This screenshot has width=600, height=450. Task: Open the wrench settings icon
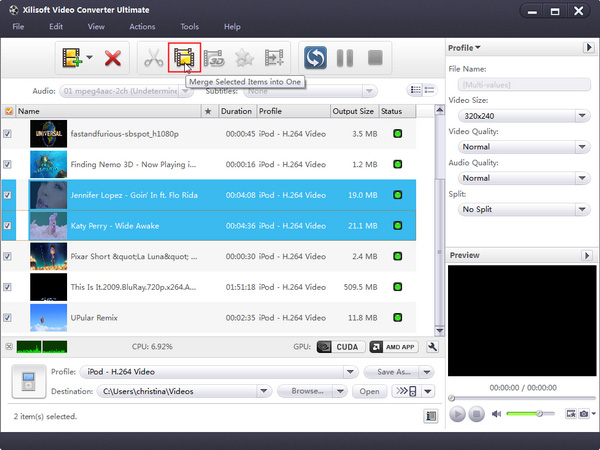(432, 347)
